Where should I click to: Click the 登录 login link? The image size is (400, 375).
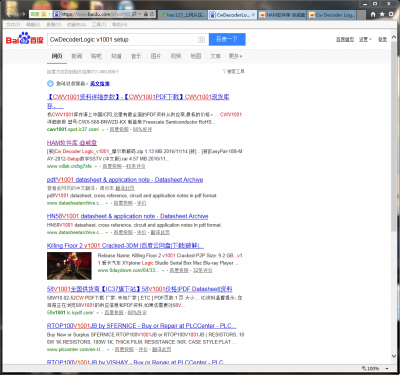[382, 39]
